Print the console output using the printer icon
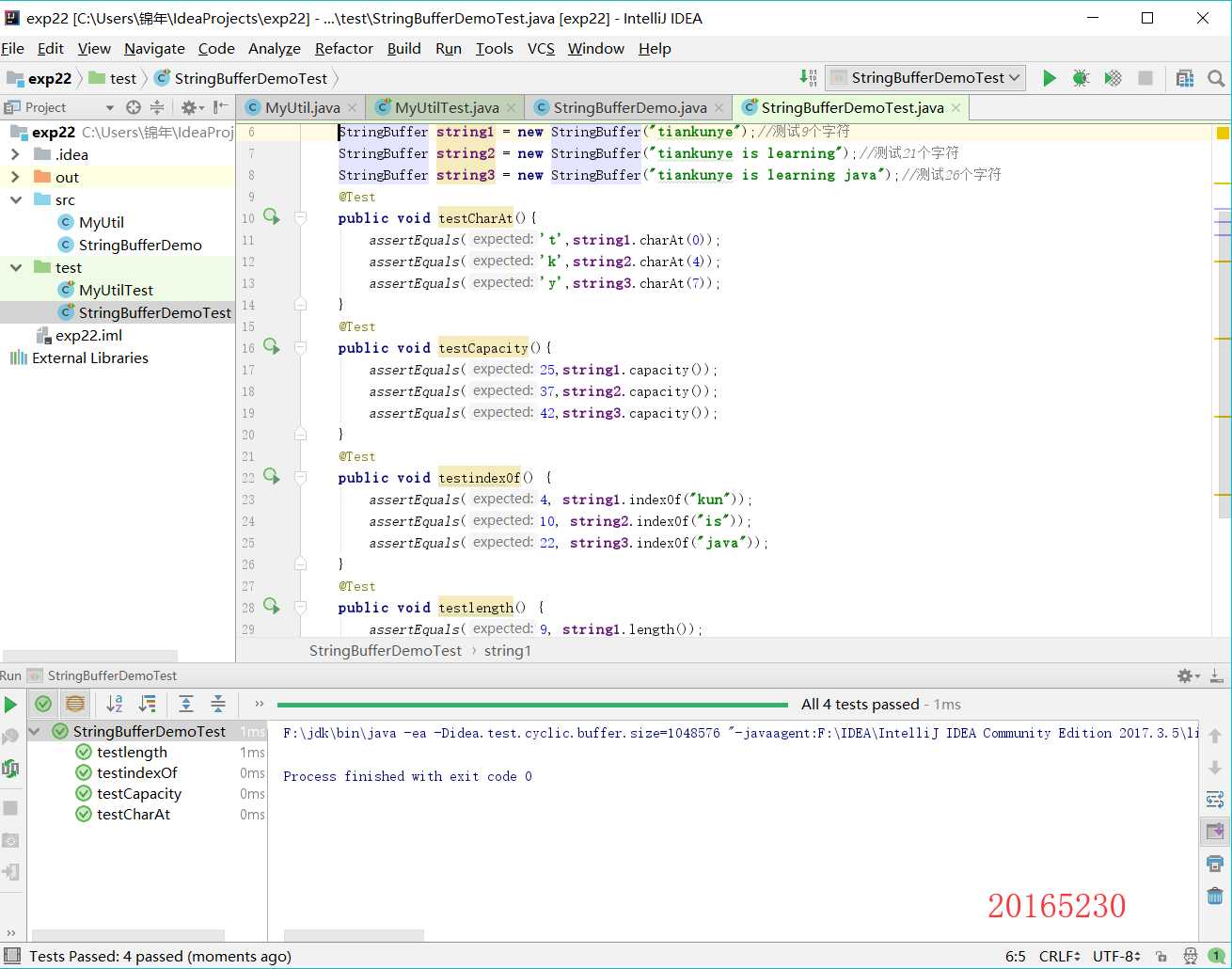1232x969 pixels. (x=1215, y=864)
